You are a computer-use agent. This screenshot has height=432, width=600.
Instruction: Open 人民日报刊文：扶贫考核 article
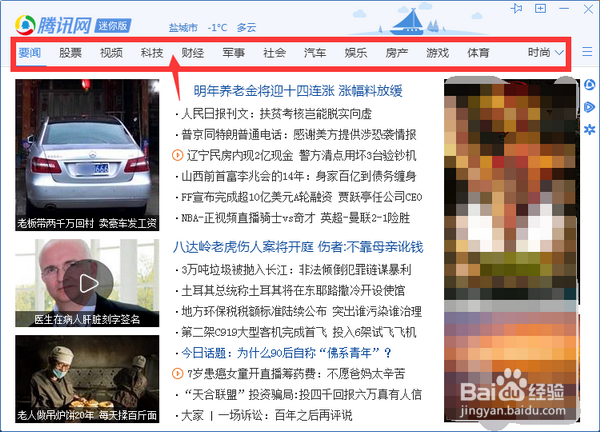(276, 114)
